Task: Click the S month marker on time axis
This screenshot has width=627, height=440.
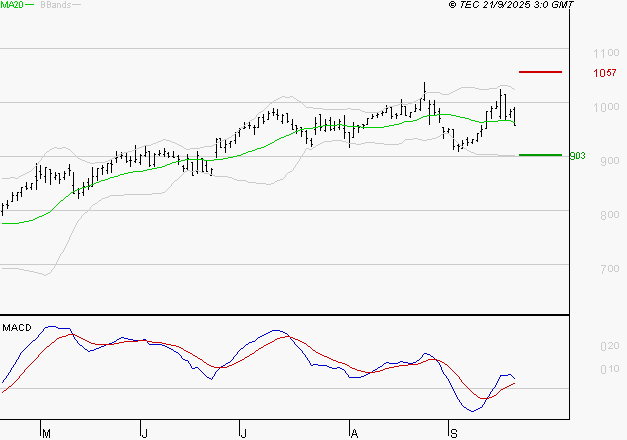Action: [x=453, y=434]
